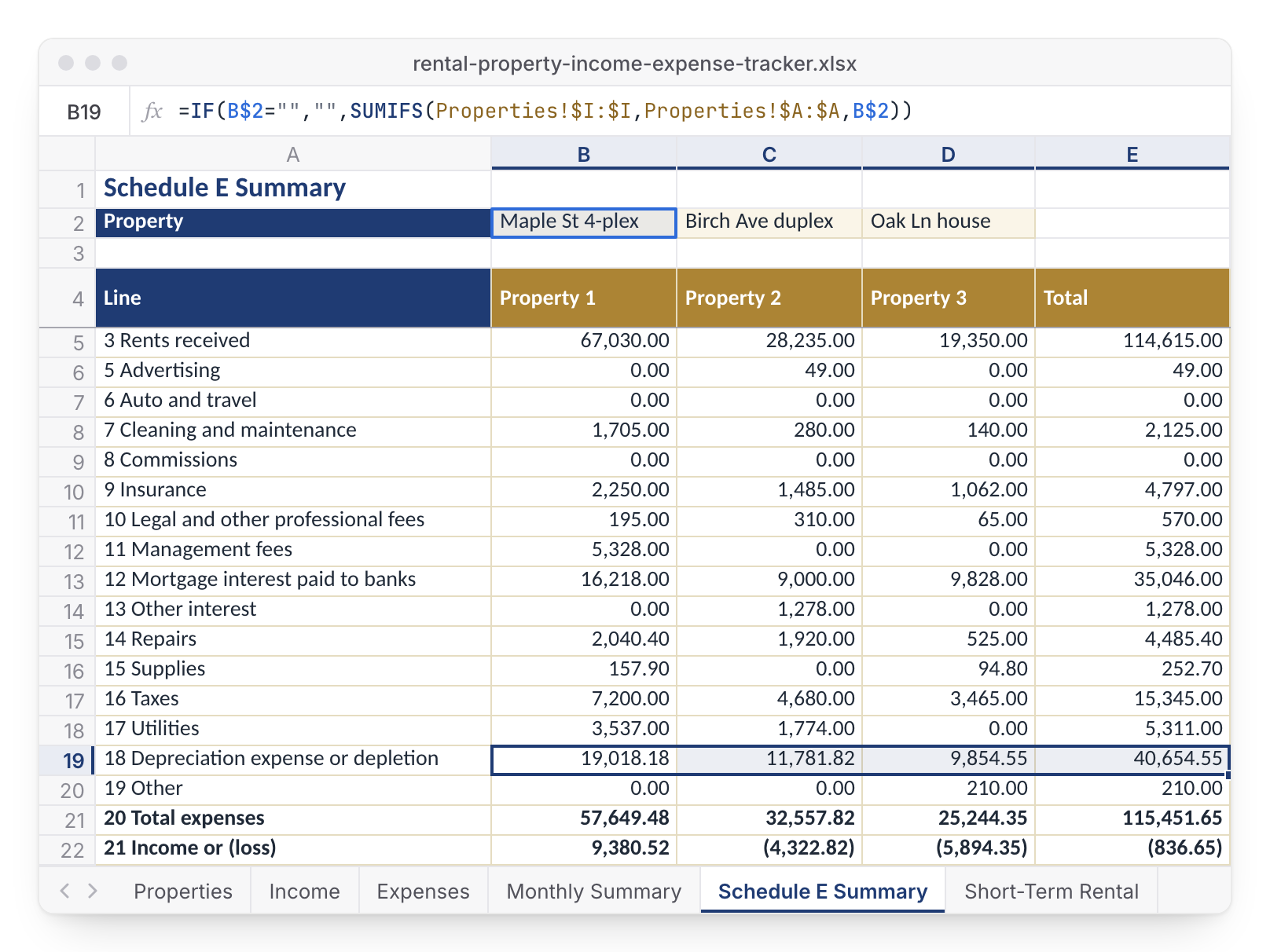Select the (836.65) total loss cell

pos(1132,848)
